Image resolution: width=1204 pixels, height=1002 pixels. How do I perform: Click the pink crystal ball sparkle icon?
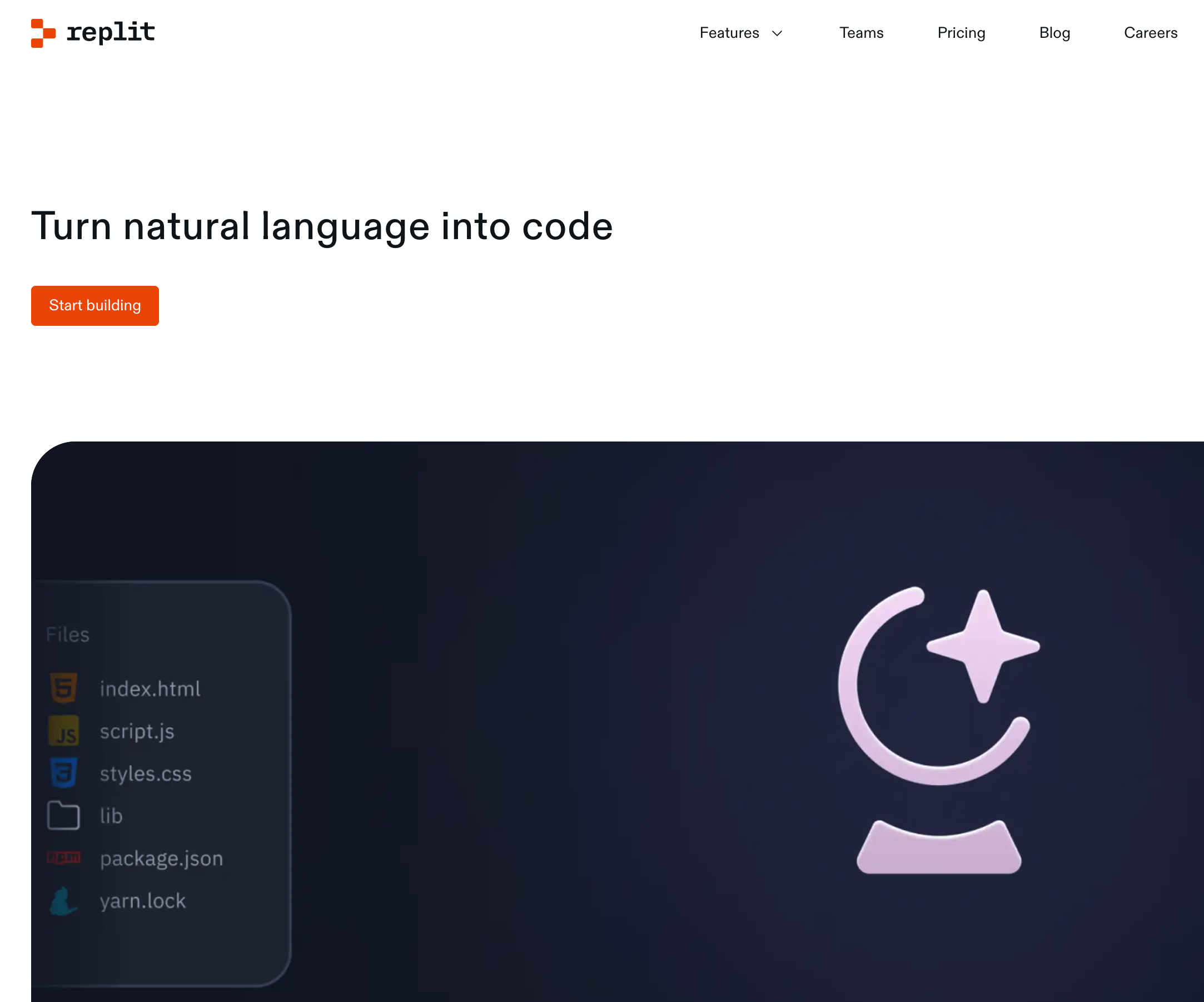pyautogui.click(x=939, y=730)
